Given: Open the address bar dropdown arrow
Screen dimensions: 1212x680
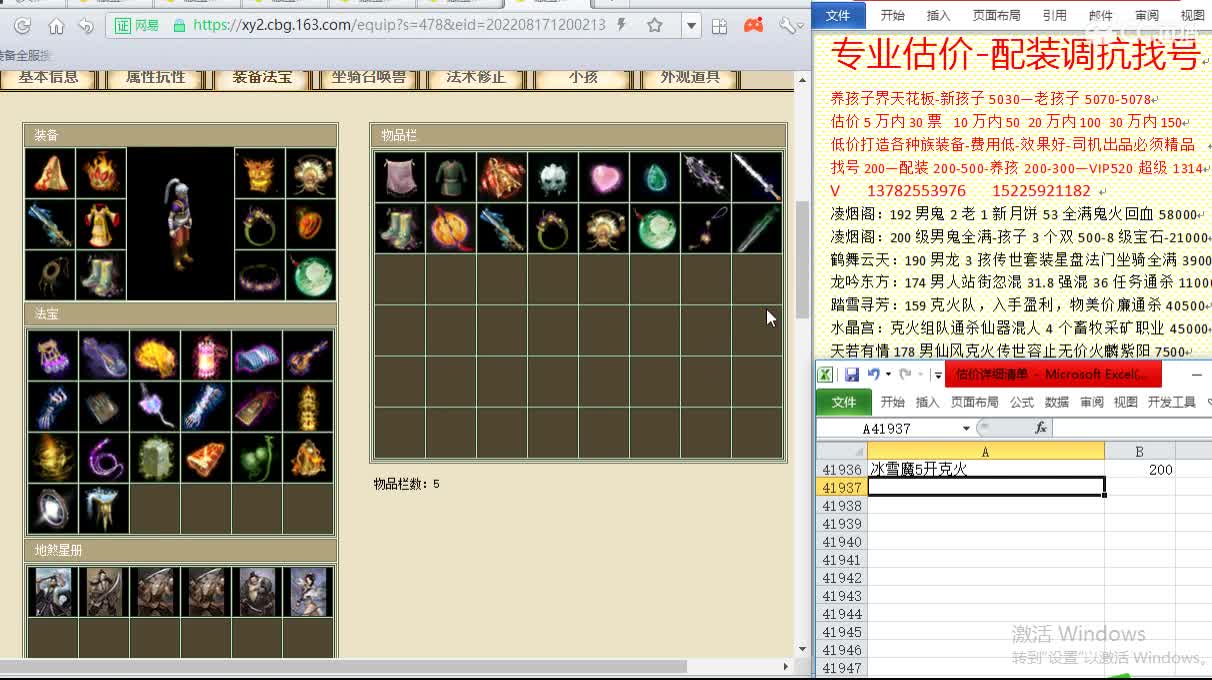Looking at the screenshot, I should pos(691,25).
